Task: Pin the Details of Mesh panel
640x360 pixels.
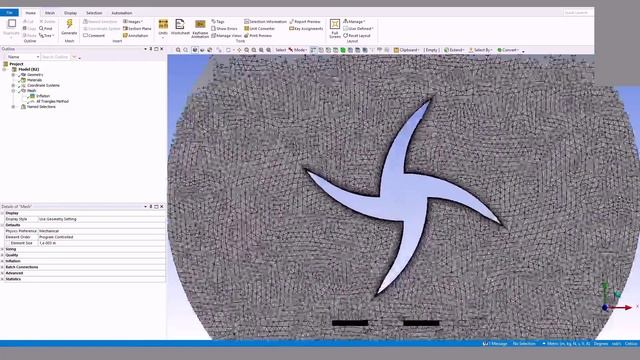Action: click(x=151, y=207)
